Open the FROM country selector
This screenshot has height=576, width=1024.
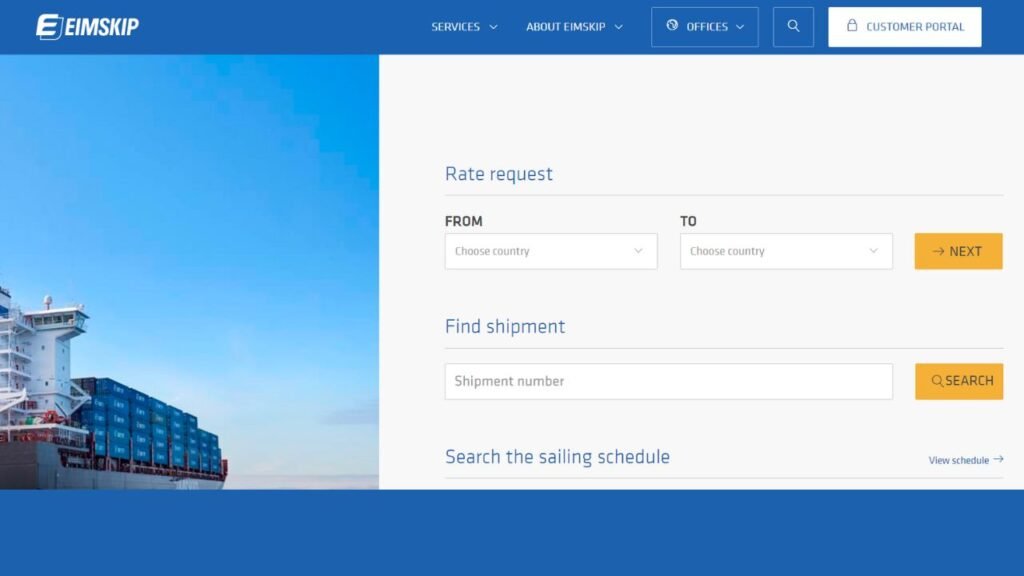(550, 251)
